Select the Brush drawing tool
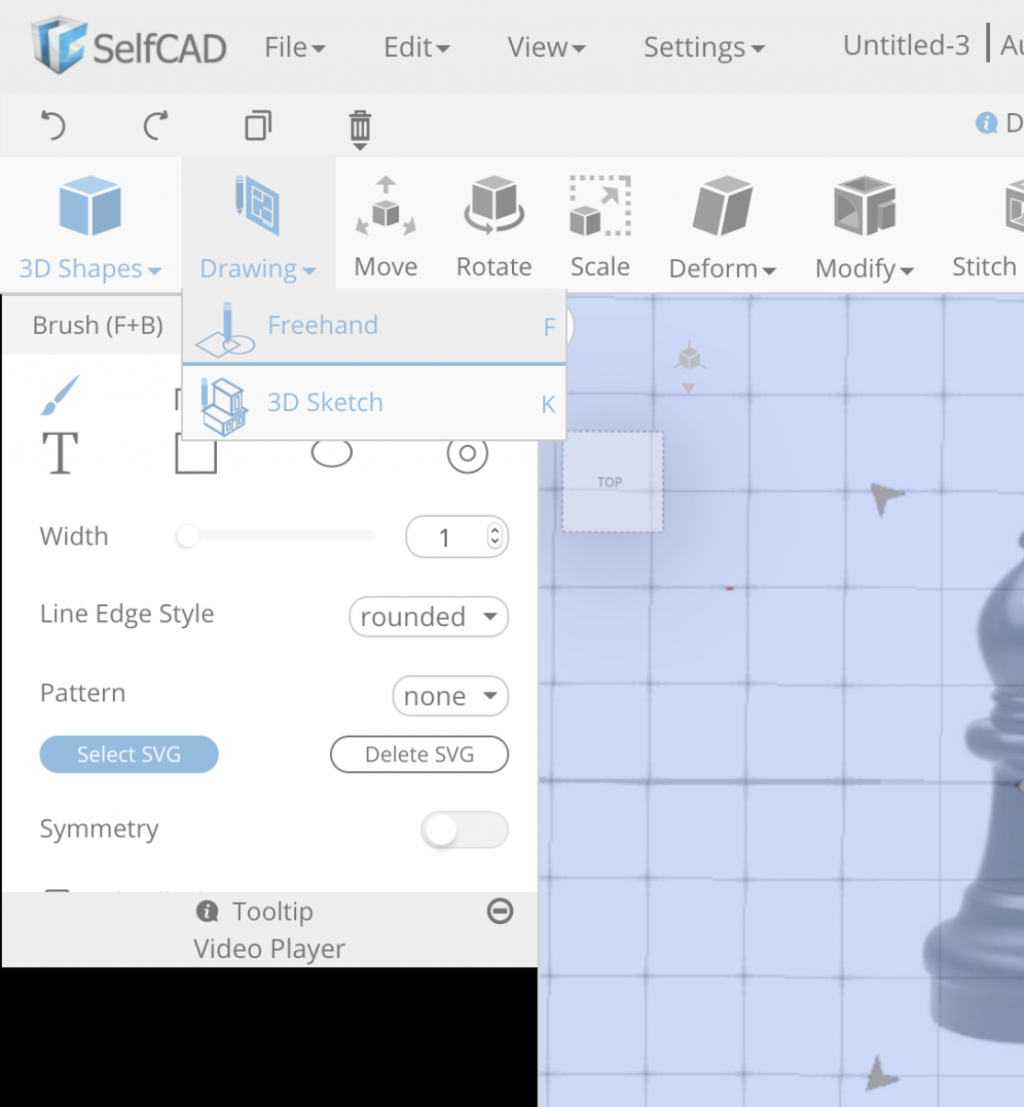 tap(60, 393)
